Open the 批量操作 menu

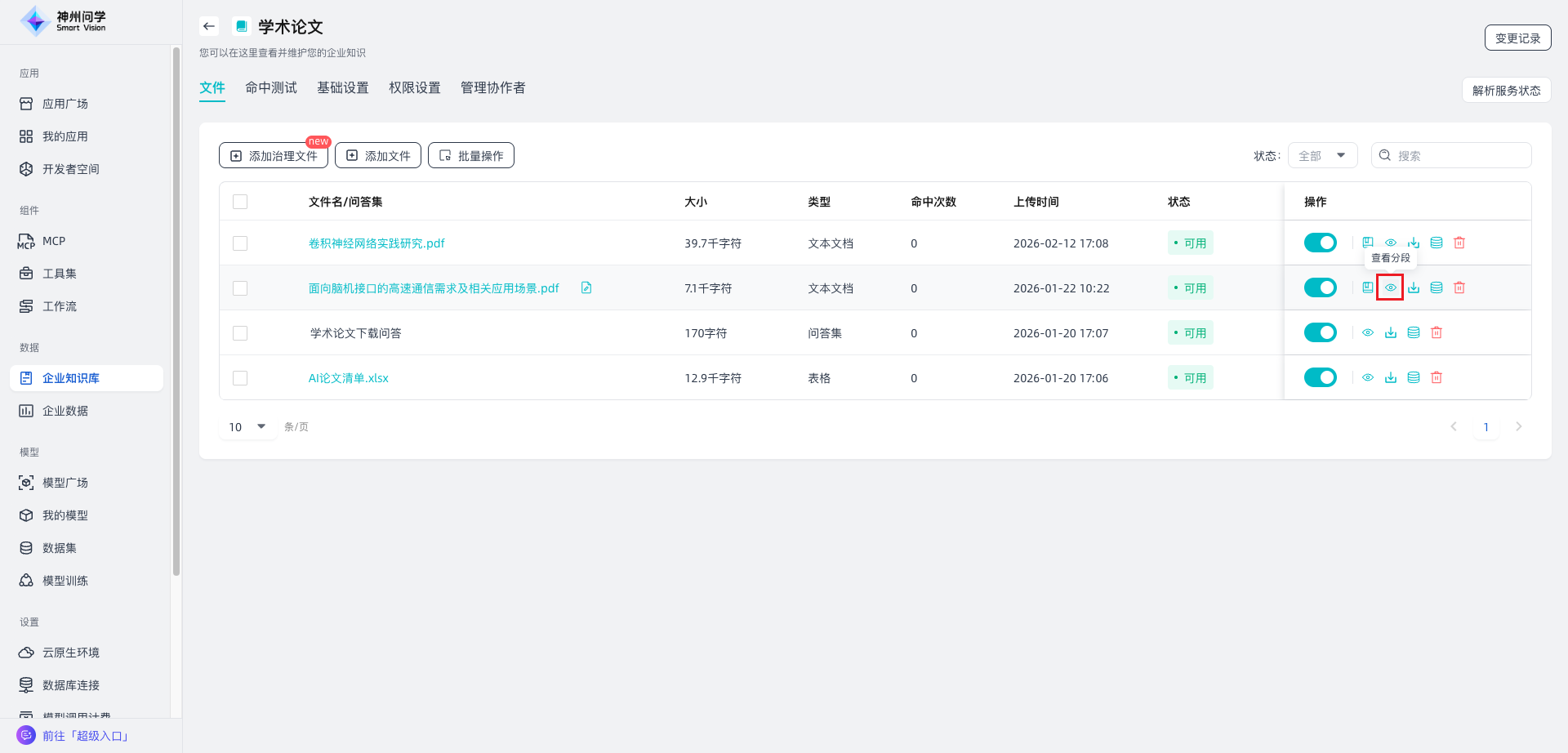(470, 155)
